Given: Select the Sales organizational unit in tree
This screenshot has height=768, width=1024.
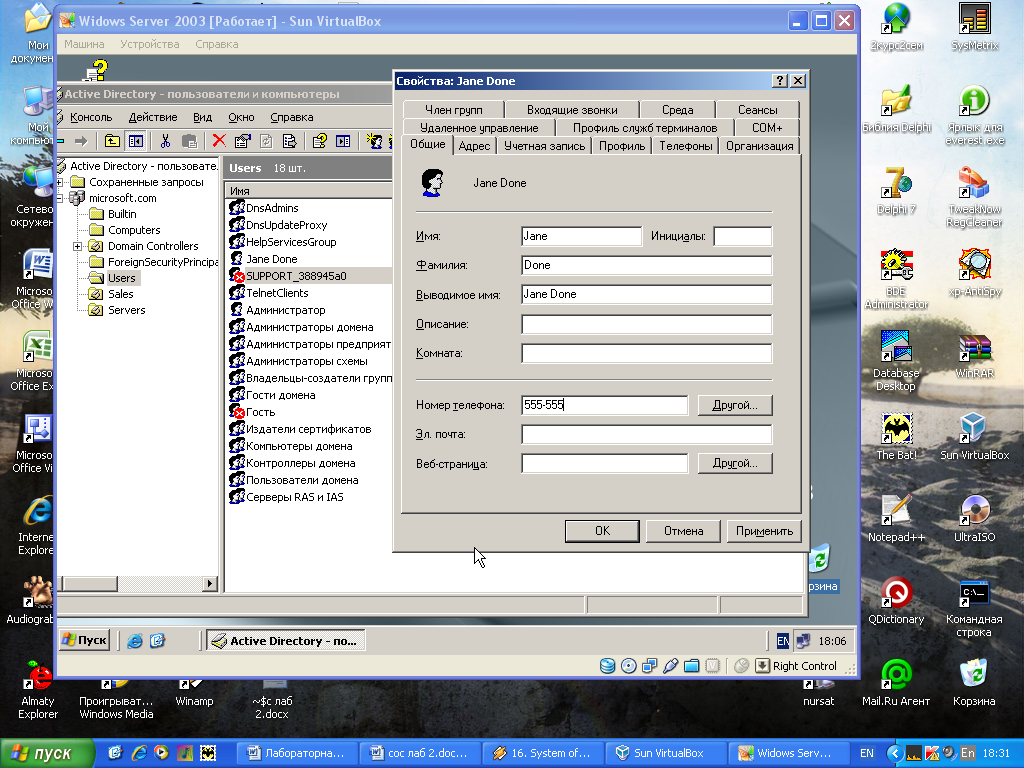Looking at the screenshot, I should 120,294.
